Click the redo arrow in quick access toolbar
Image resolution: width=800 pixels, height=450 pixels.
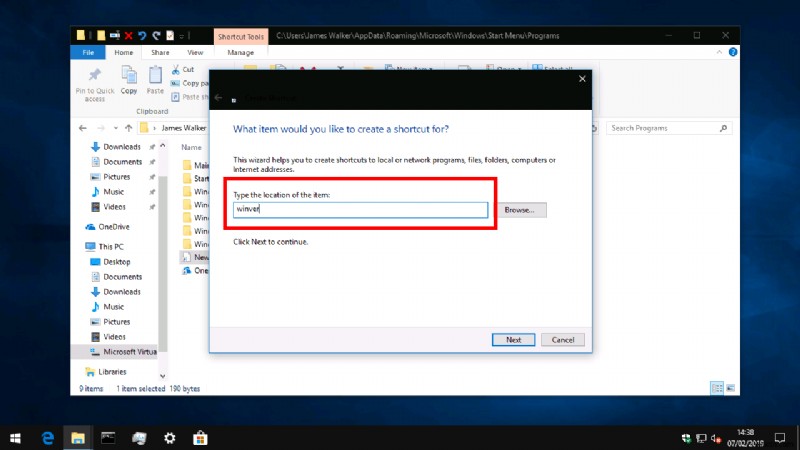pos(156,36)
